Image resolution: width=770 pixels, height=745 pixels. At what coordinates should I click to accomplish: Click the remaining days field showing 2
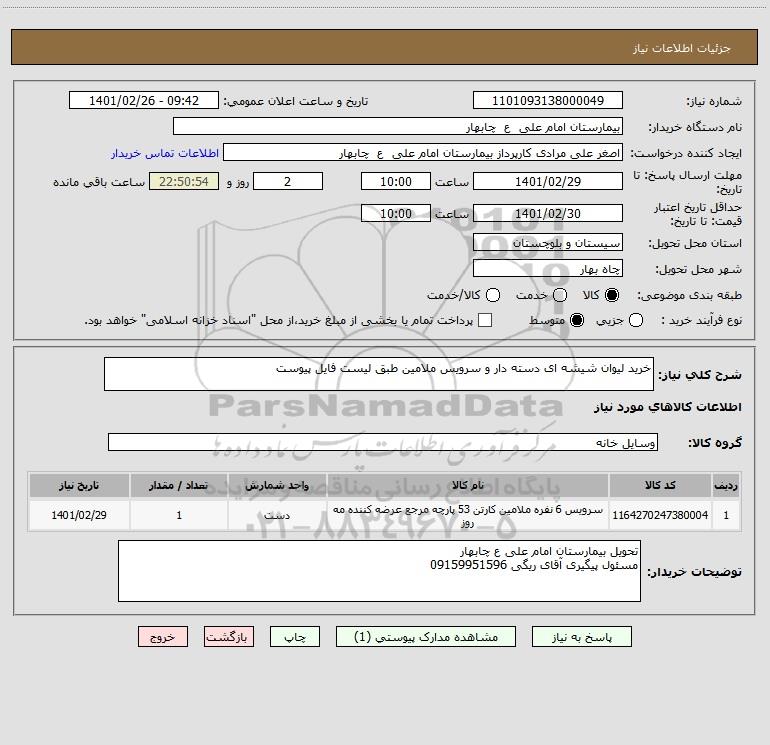(288, 181)
